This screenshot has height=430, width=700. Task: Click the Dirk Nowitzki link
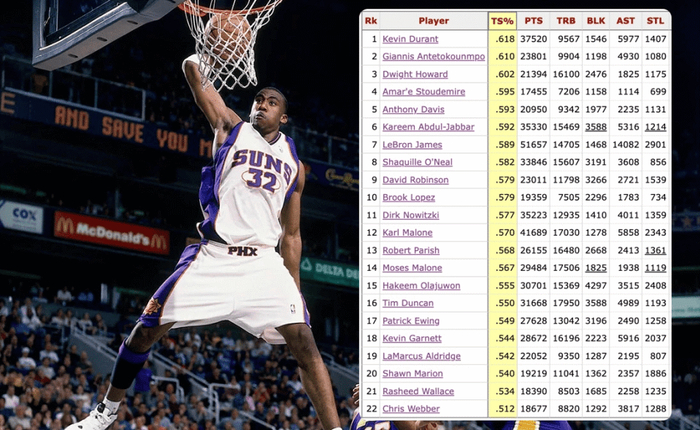[x=410, y=215]
